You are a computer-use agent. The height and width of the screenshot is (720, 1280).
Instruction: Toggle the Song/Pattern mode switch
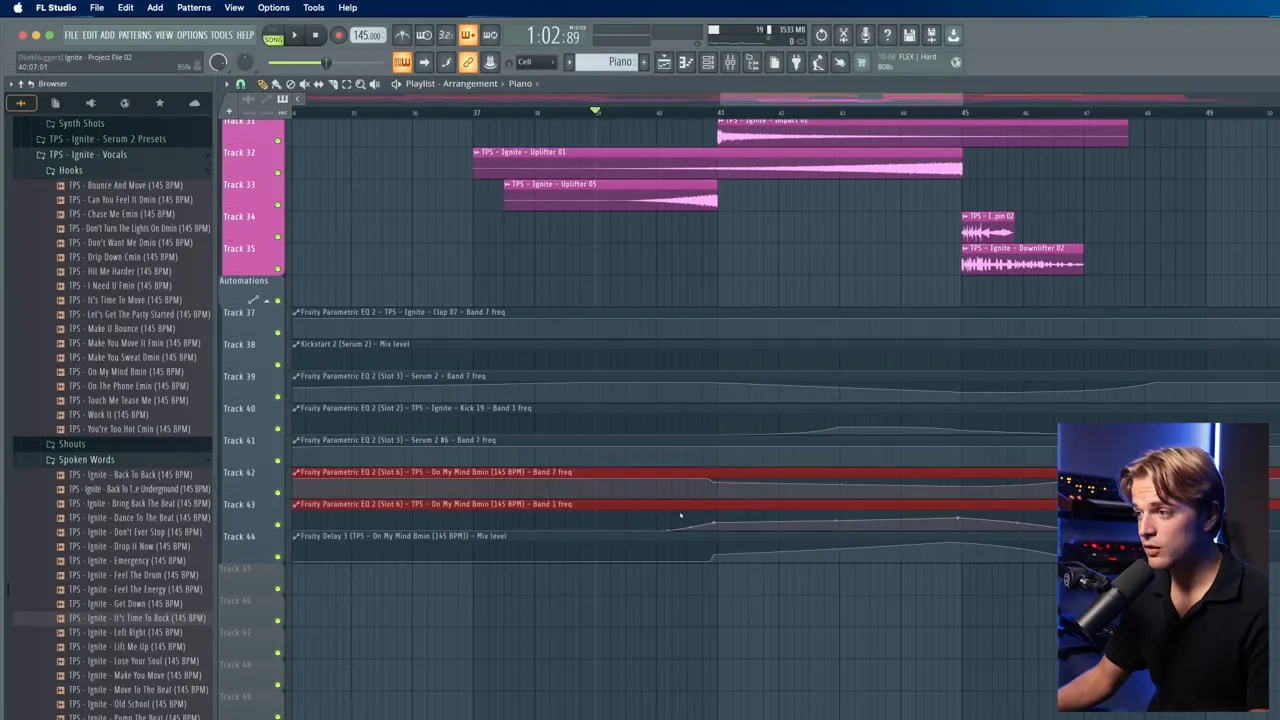point(273,36)
